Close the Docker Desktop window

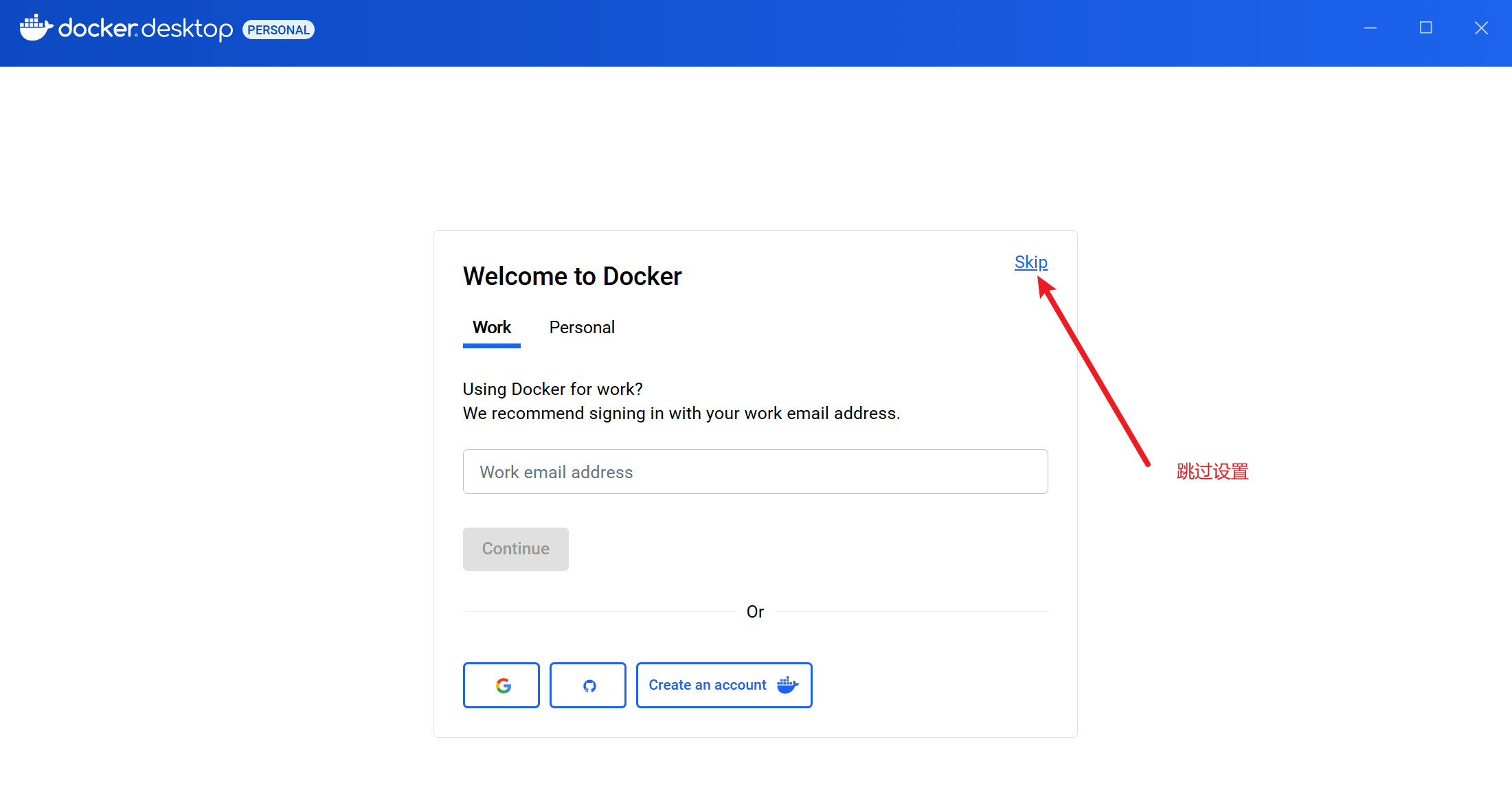[1481, 28]
